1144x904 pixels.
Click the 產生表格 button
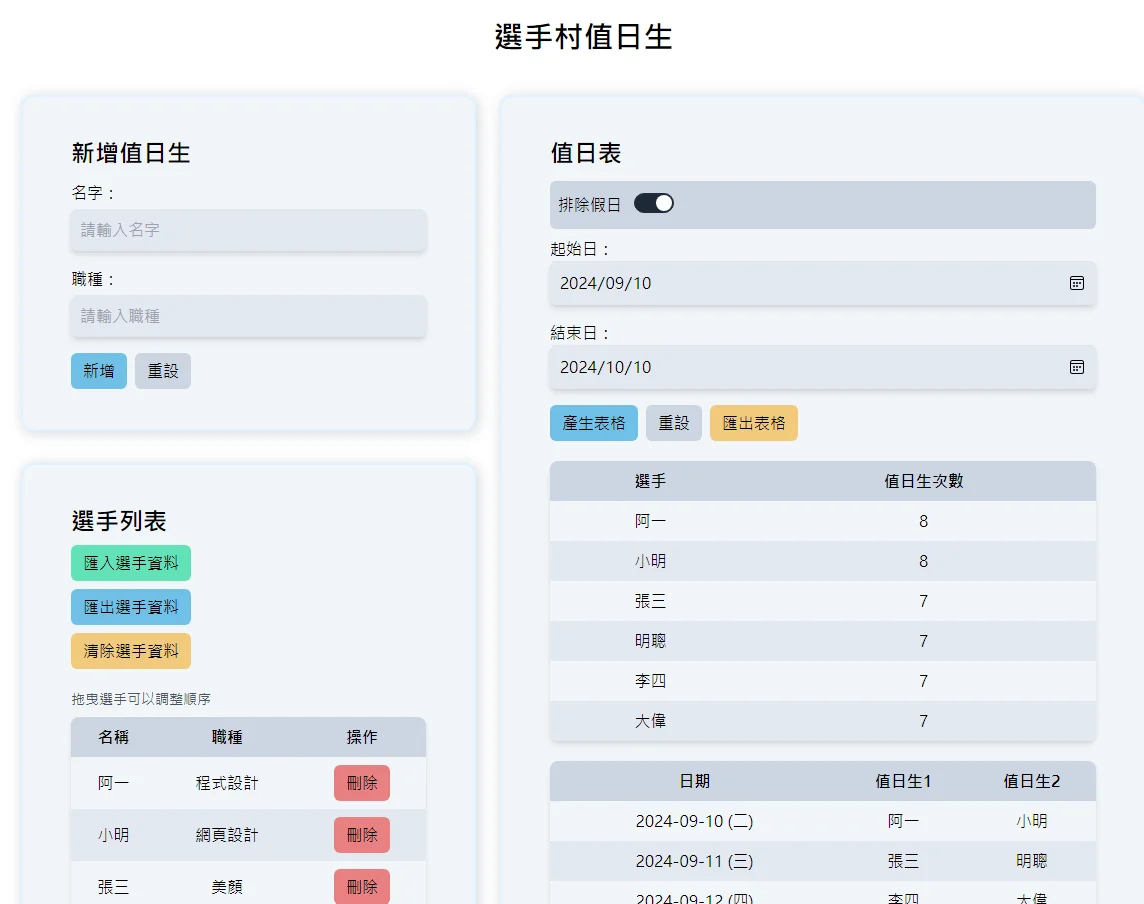coord(593,423)
